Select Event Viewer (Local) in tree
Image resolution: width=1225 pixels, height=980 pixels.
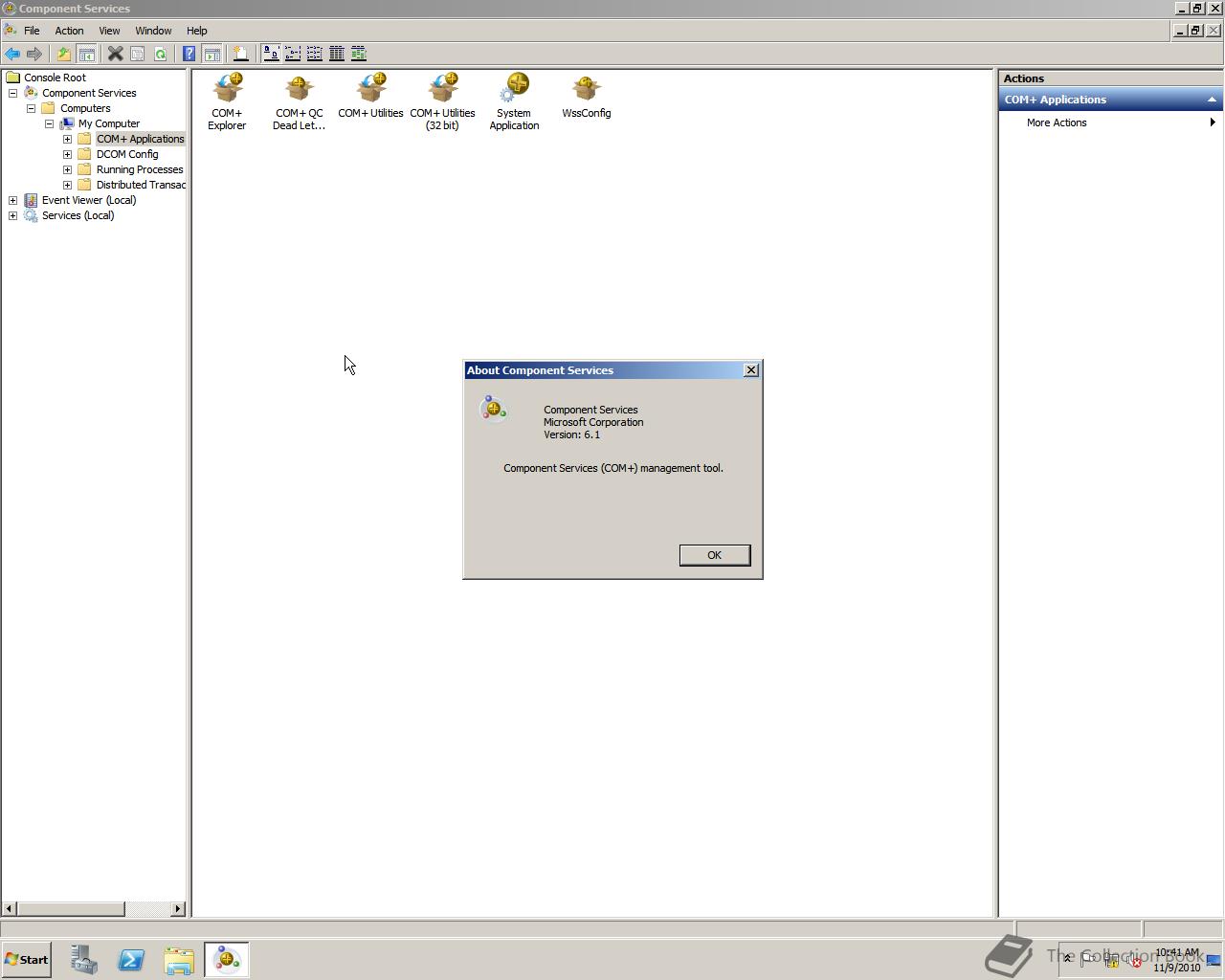coord(89,200)
